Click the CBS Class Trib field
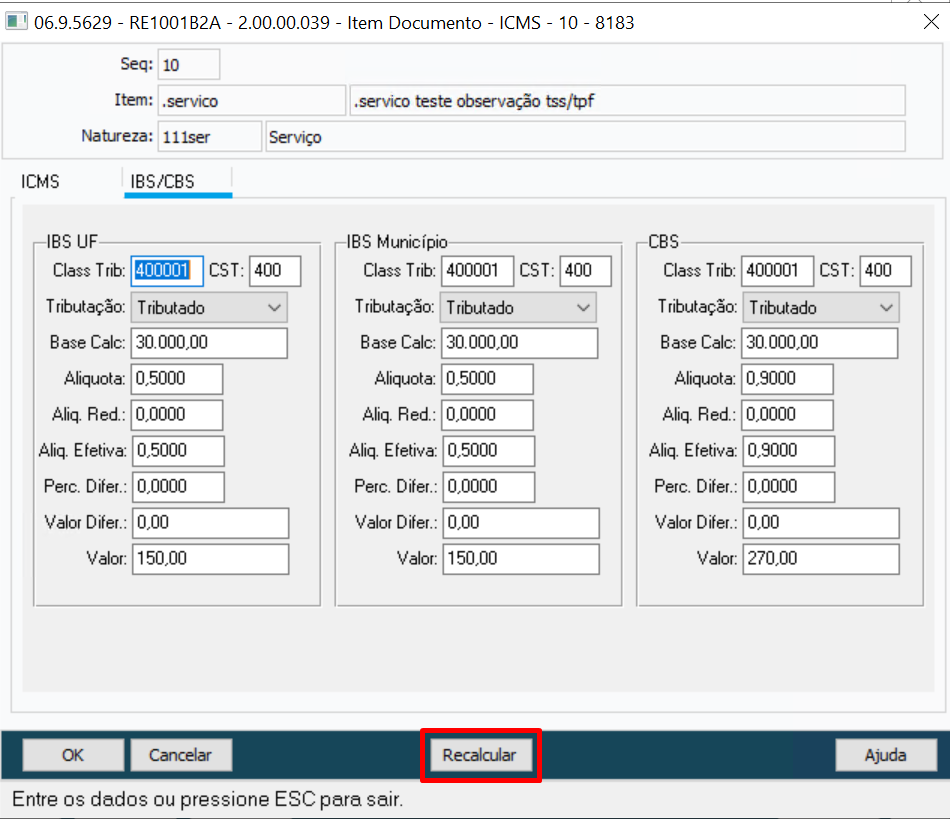 (777, 270)
